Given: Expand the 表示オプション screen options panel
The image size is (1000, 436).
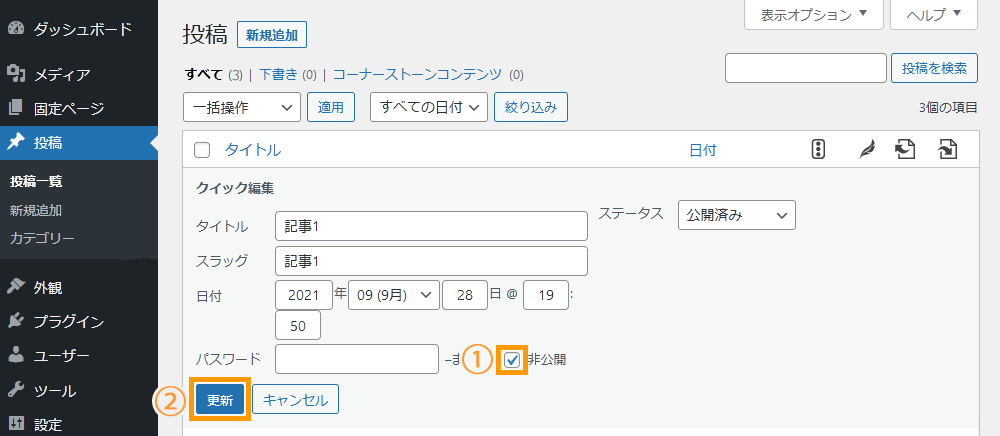Looking at the screenshot, I should [814, 15].
